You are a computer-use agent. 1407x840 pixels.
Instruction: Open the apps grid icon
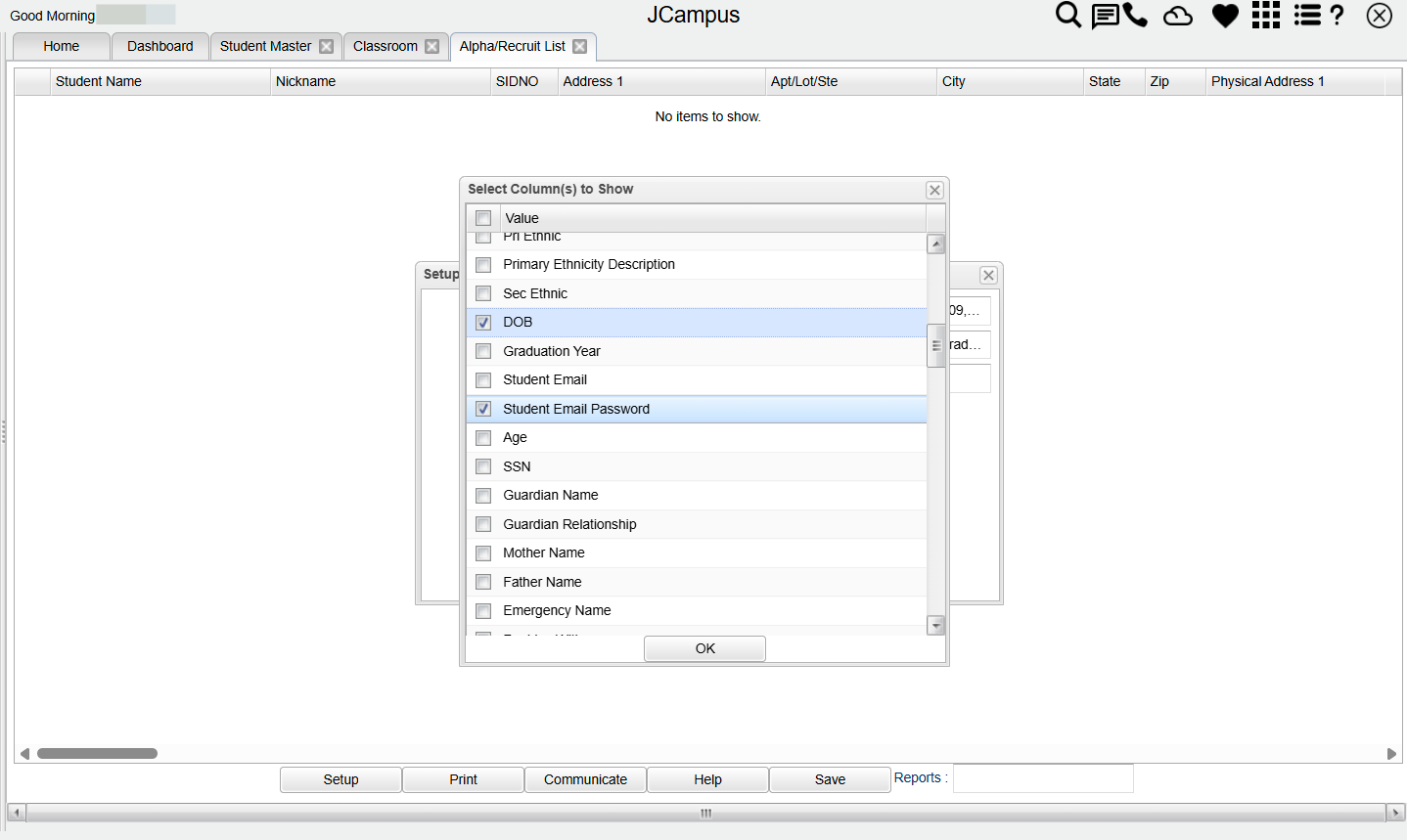(1266, 15)
